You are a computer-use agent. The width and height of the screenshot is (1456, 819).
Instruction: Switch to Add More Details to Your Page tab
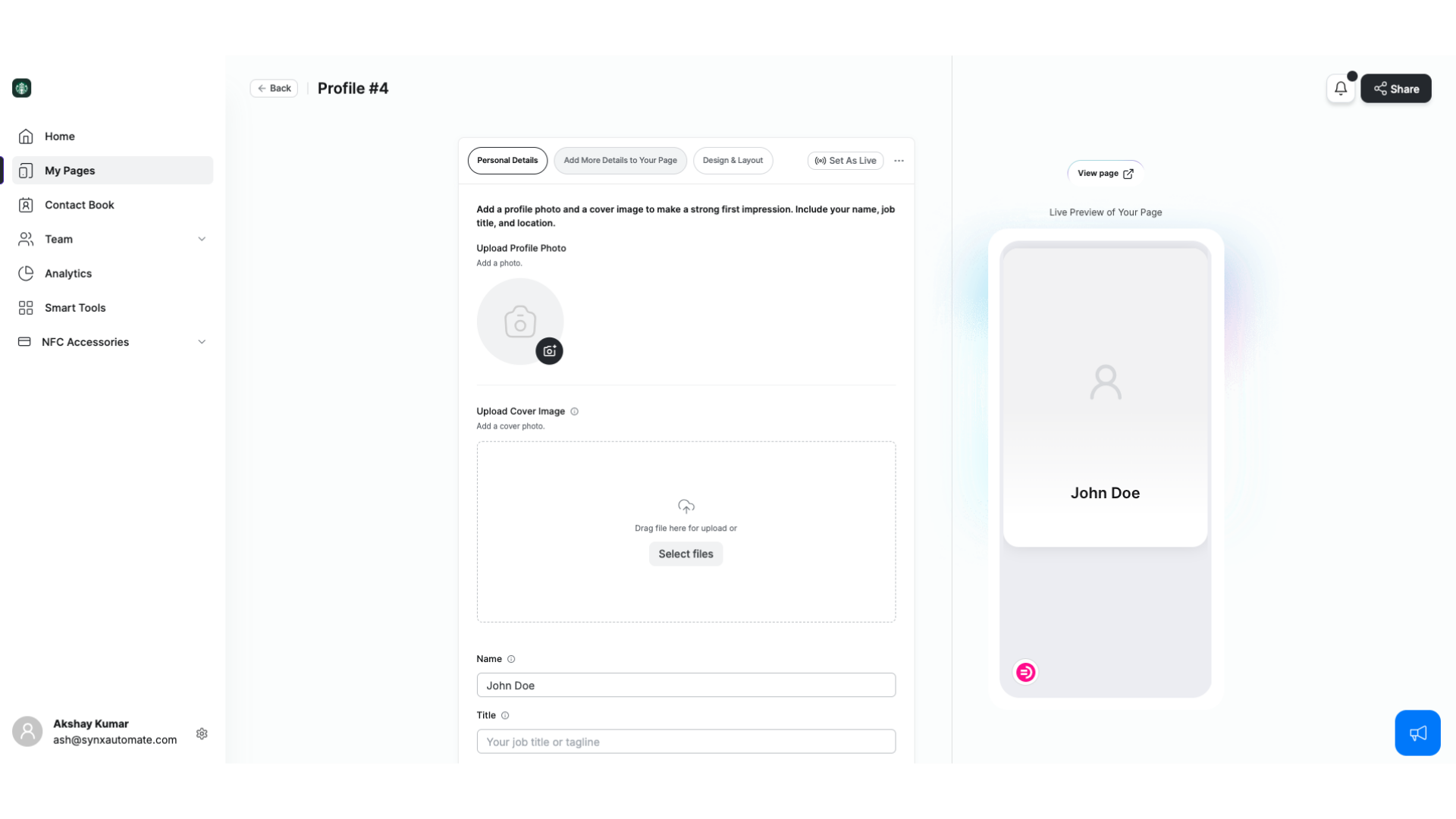620,160
